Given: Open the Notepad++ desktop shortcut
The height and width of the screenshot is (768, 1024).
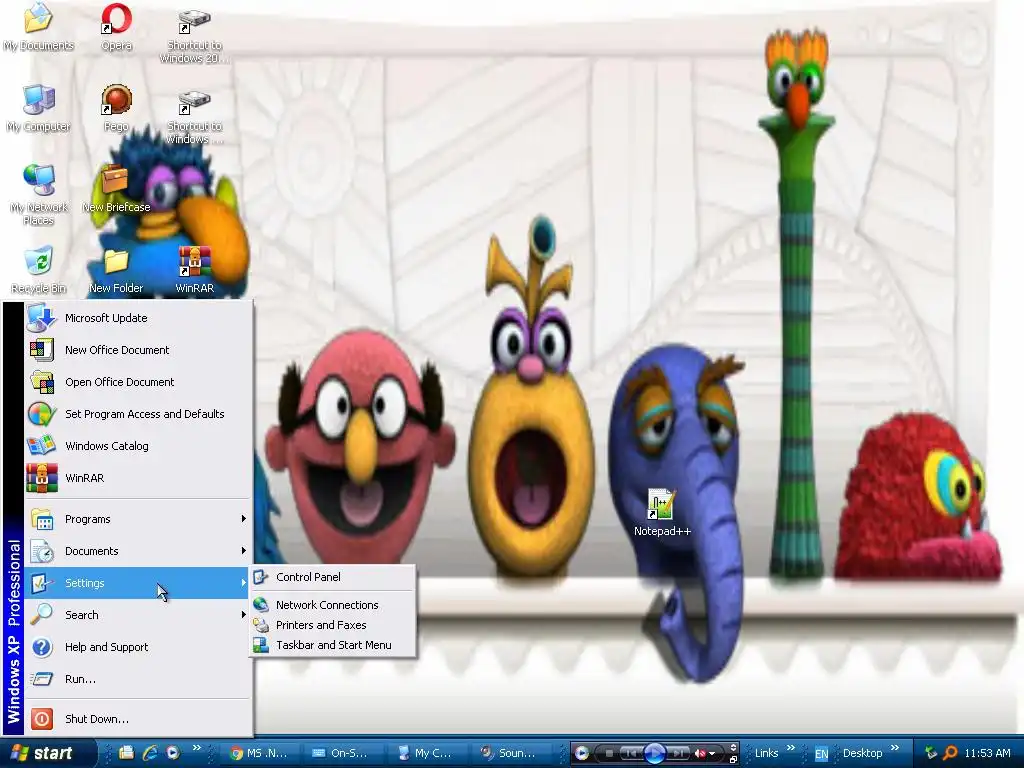Looking at the screenshot, I should (662, 513).
